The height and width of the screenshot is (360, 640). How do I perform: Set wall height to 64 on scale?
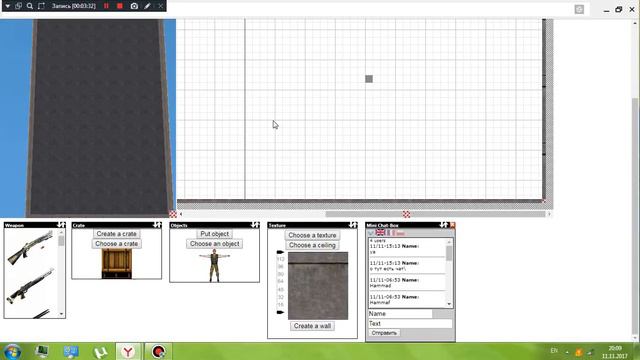pyautogui.click(x=280, y=281)
